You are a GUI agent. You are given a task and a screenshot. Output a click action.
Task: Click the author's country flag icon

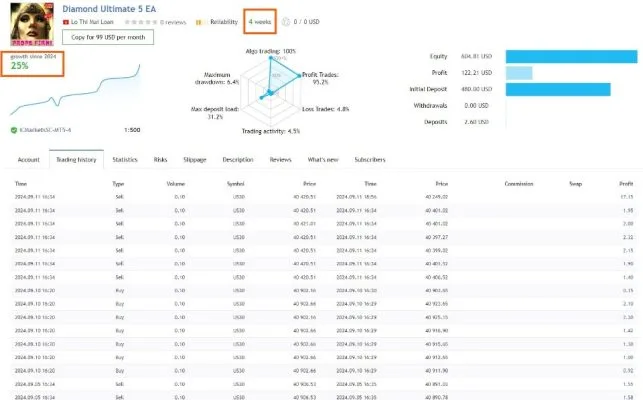[x=66, y=22]
